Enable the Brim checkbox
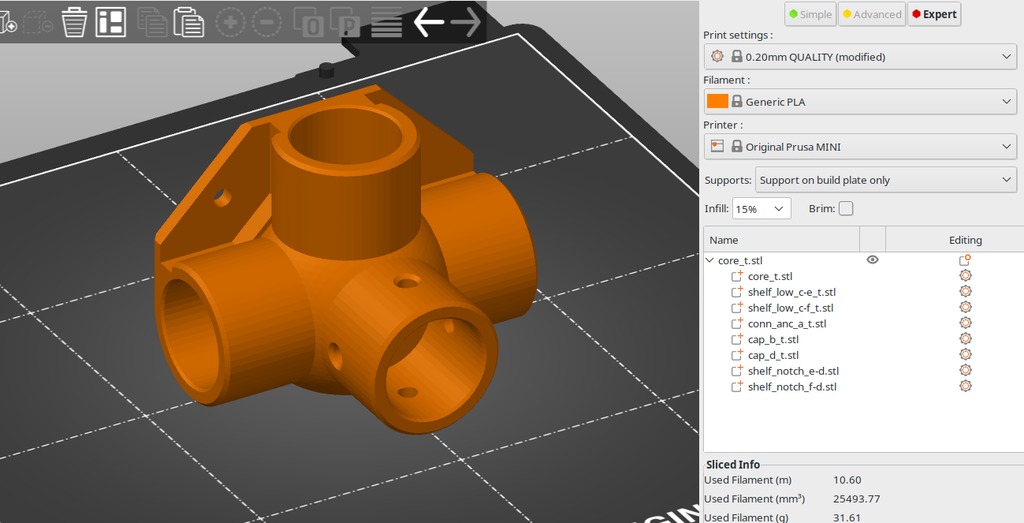Viewport: 1024px width, 523px height. click(x=846, y=208)
